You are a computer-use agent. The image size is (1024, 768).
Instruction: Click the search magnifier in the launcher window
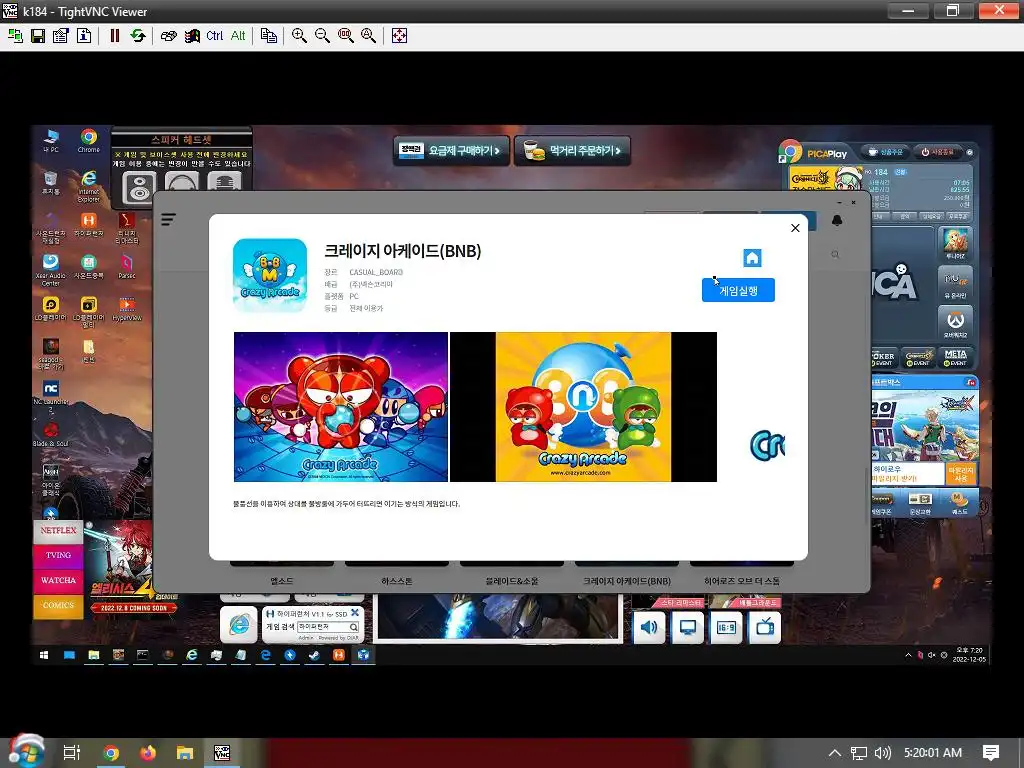click(x=835, y=255)
